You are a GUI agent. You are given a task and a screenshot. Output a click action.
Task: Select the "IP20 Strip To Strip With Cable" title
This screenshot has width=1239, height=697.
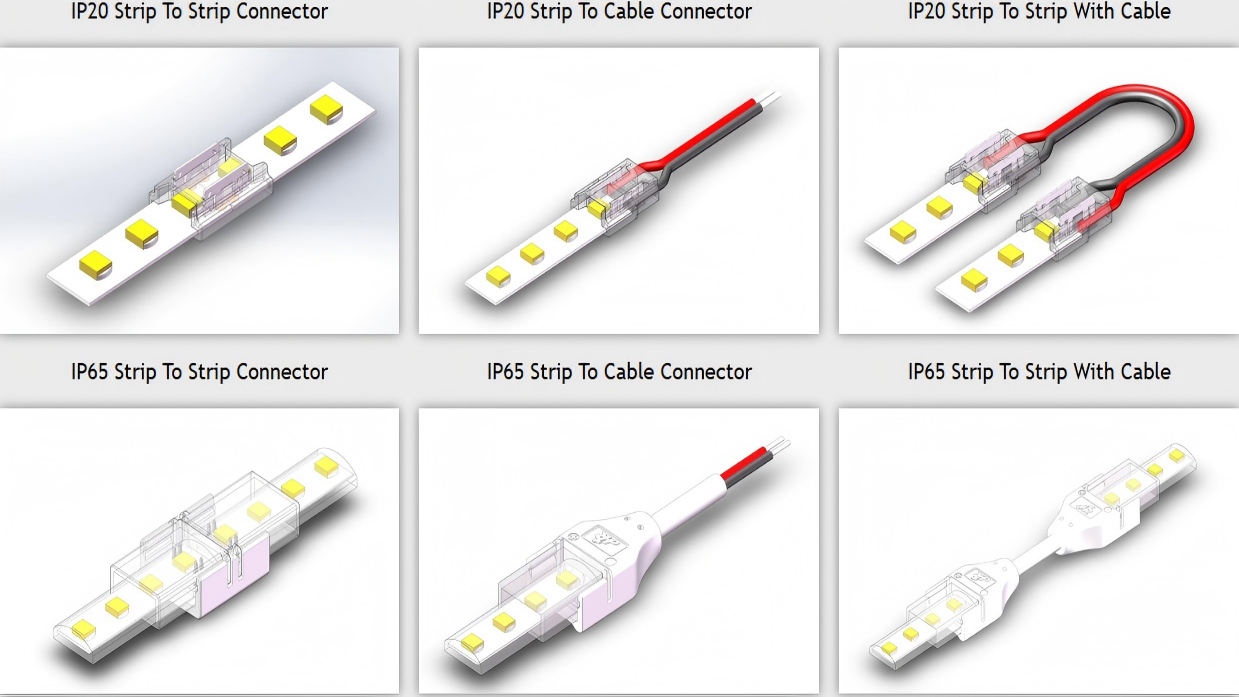(1039, 12)
